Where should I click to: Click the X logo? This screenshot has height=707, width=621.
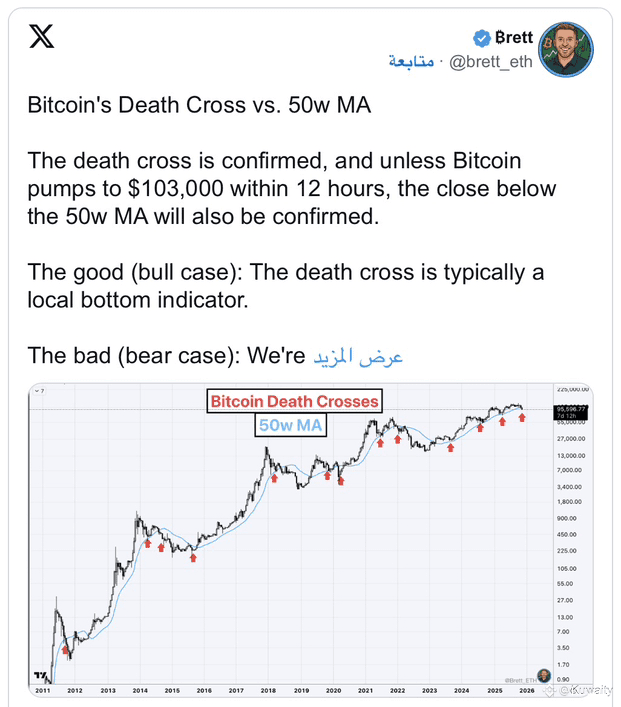[42, 37]
